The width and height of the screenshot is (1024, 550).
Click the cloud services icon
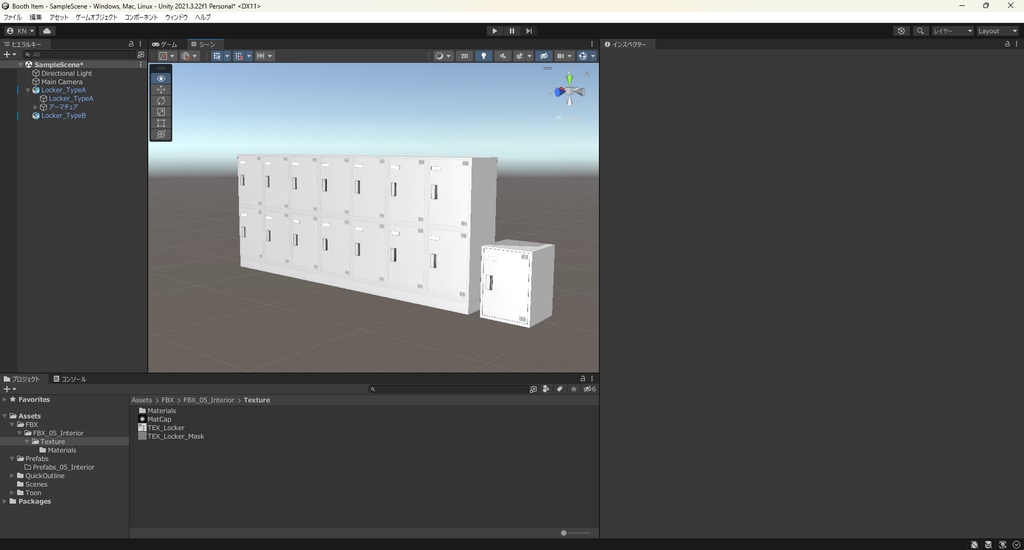tap(47, 31)
